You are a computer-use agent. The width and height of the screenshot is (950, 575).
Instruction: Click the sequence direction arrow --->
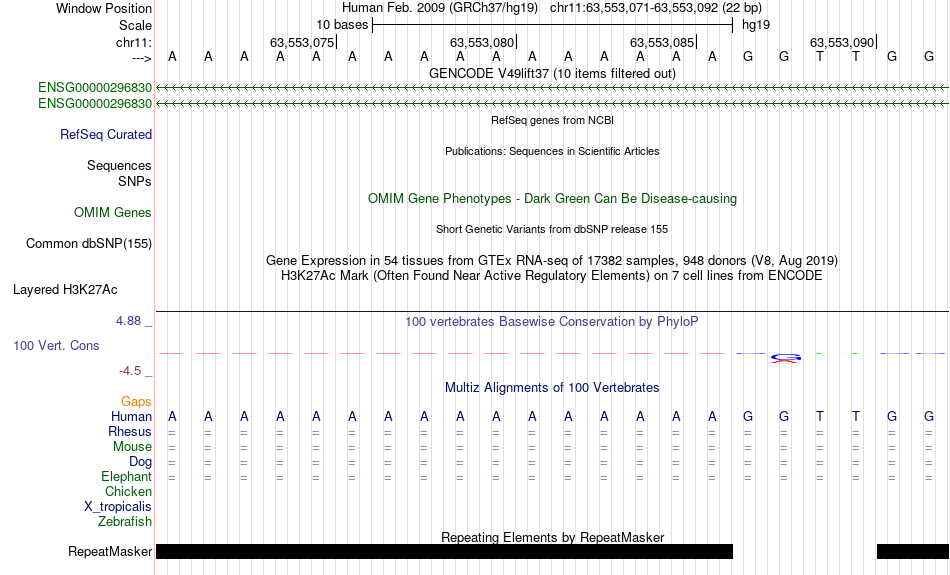(142, 58)
